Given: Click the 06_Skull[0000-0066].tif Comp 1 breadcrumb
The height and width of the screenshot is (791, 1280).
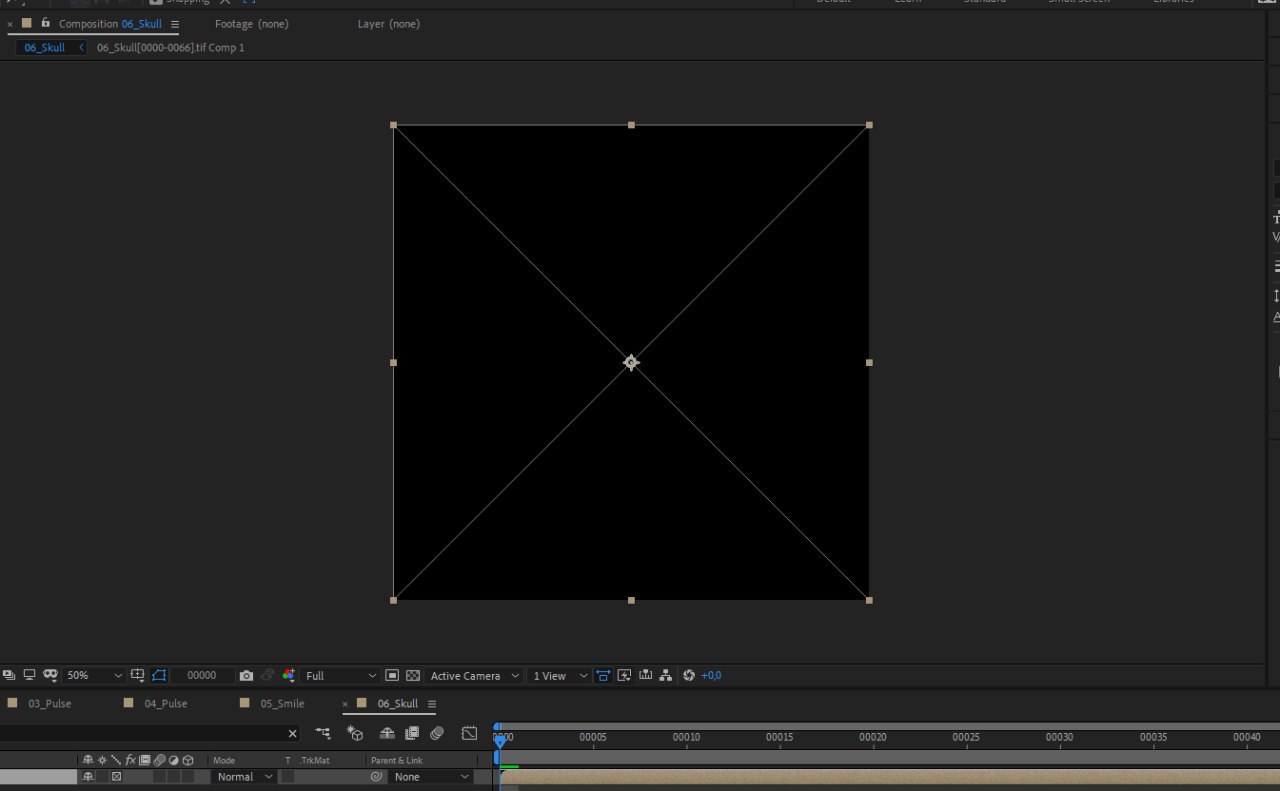Looking at the screenshot, I should point(170,48).
